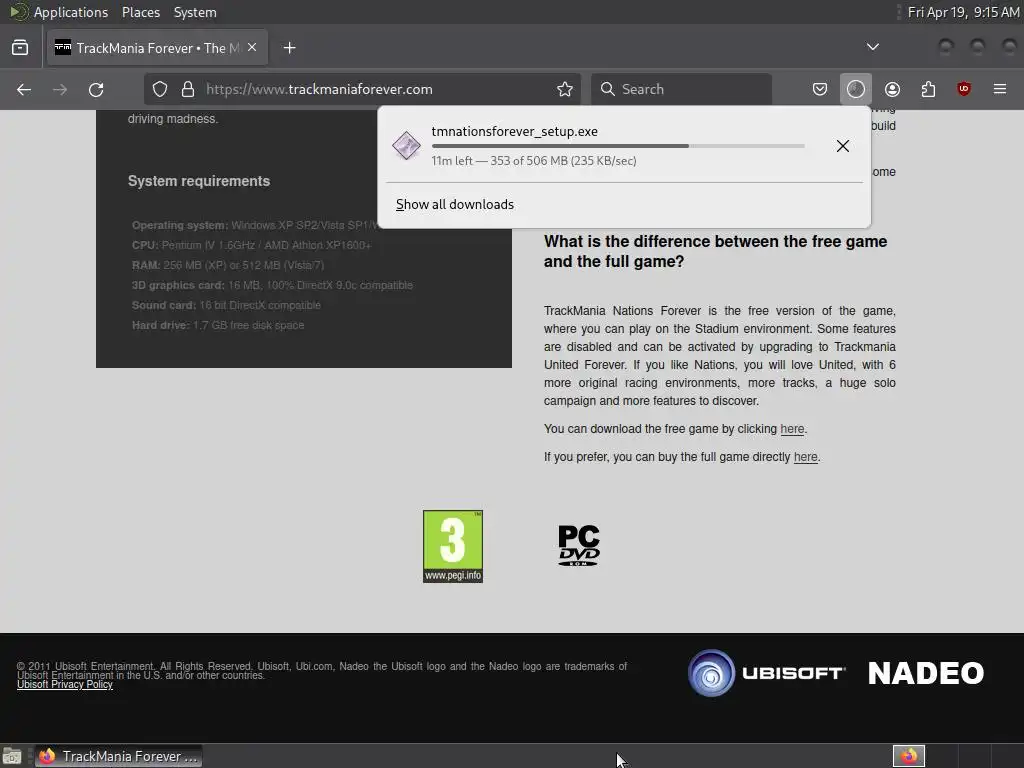Screen dimensions: 1024x768
Task: Show desktop from the bottom panel
Action: (x=12, y=756)
